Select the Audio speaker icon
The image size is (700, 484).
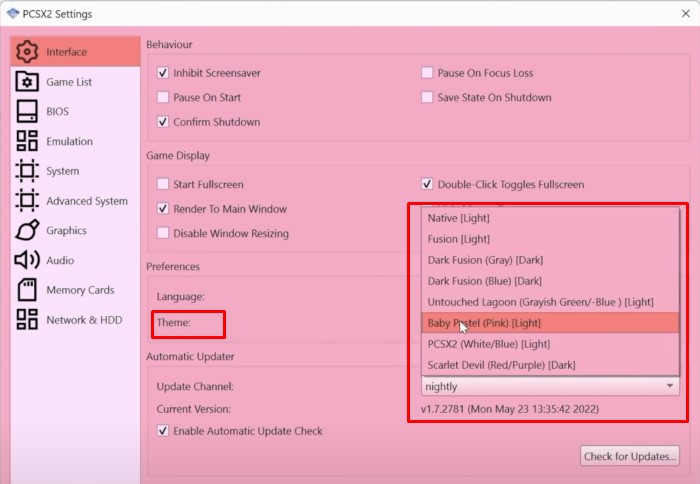click(27, 260)
